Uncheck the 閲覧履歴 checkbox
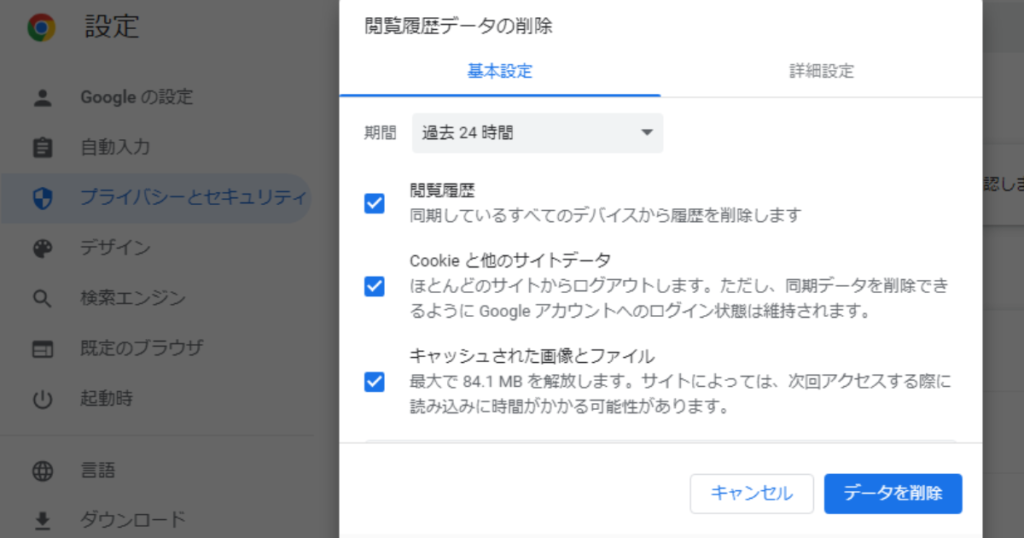1024x538 pixels. coord(375,203)
